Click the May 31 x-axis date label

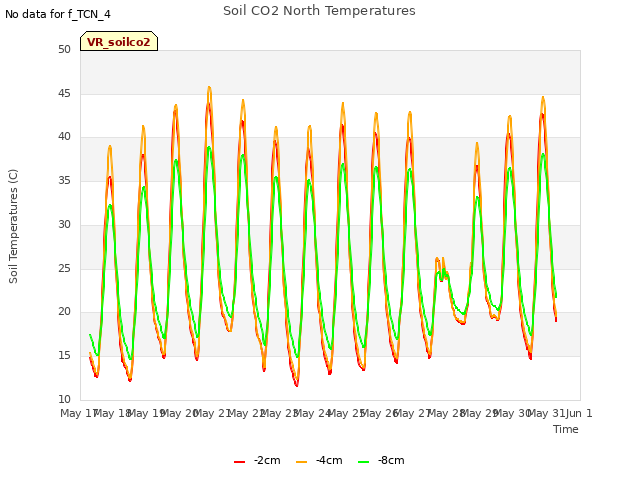click(547, 413)
